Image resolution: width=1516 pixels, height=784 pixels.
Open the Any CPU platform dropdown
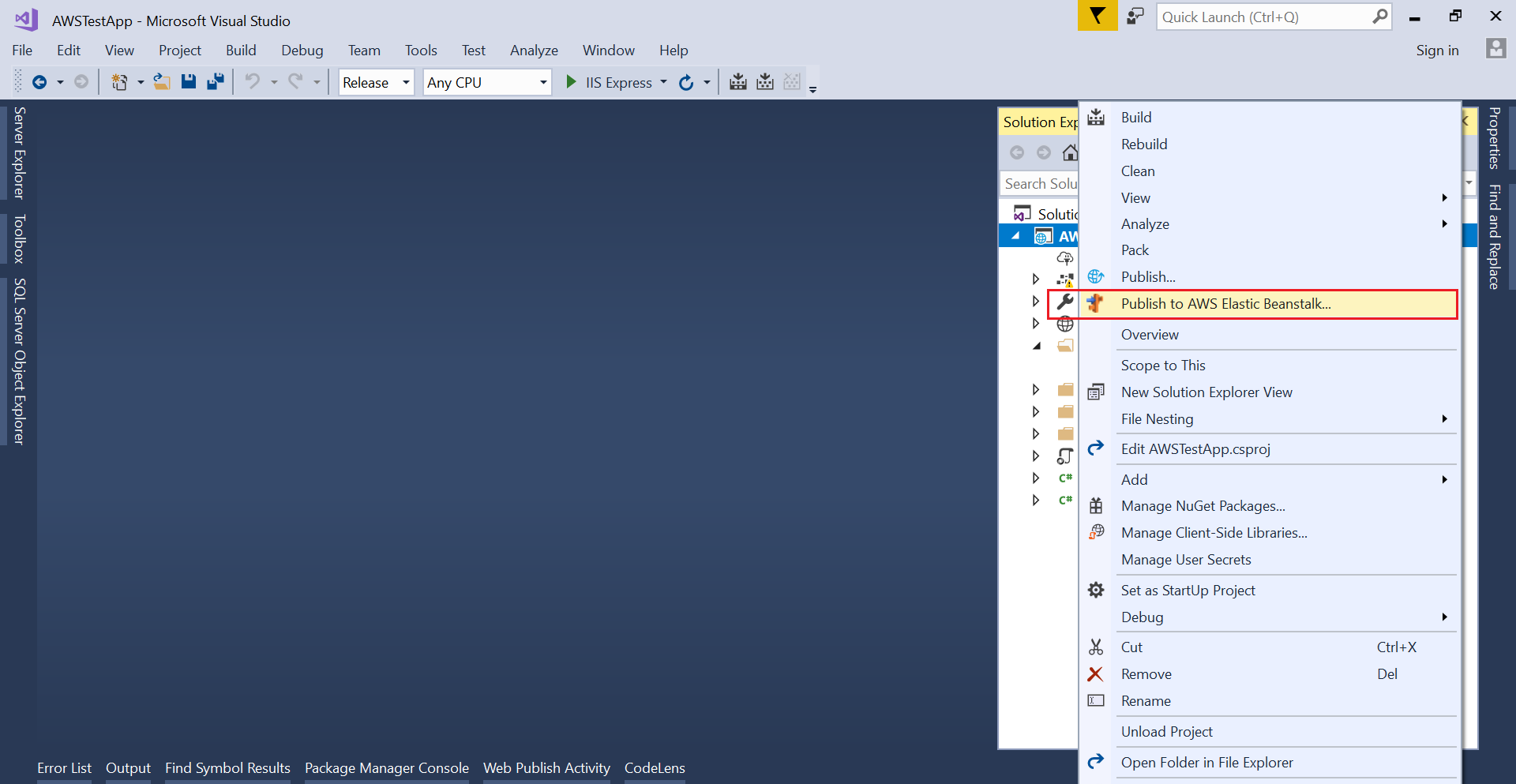pos(486,82)
